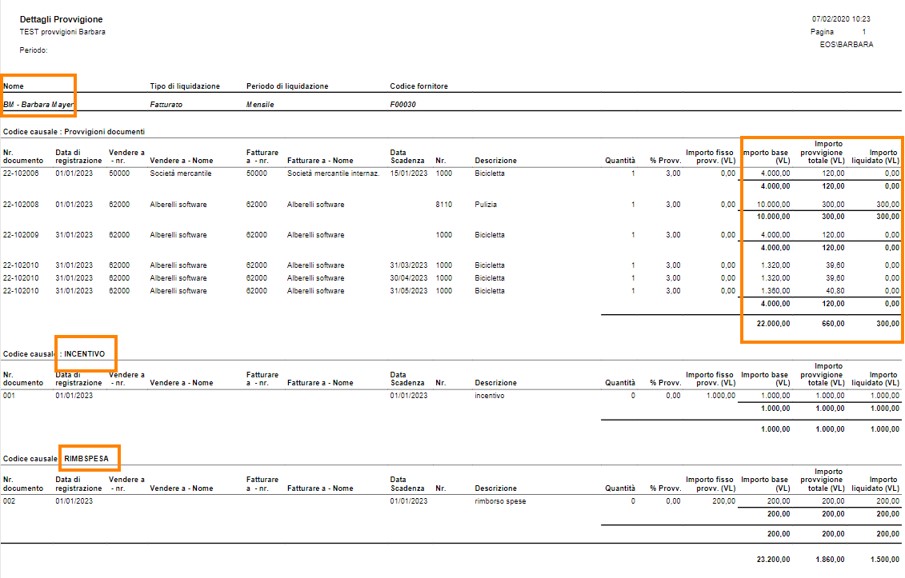Screen dimensions: 905x578
Task: Click the Mensile liquidation period value
Action: (260, 104)
